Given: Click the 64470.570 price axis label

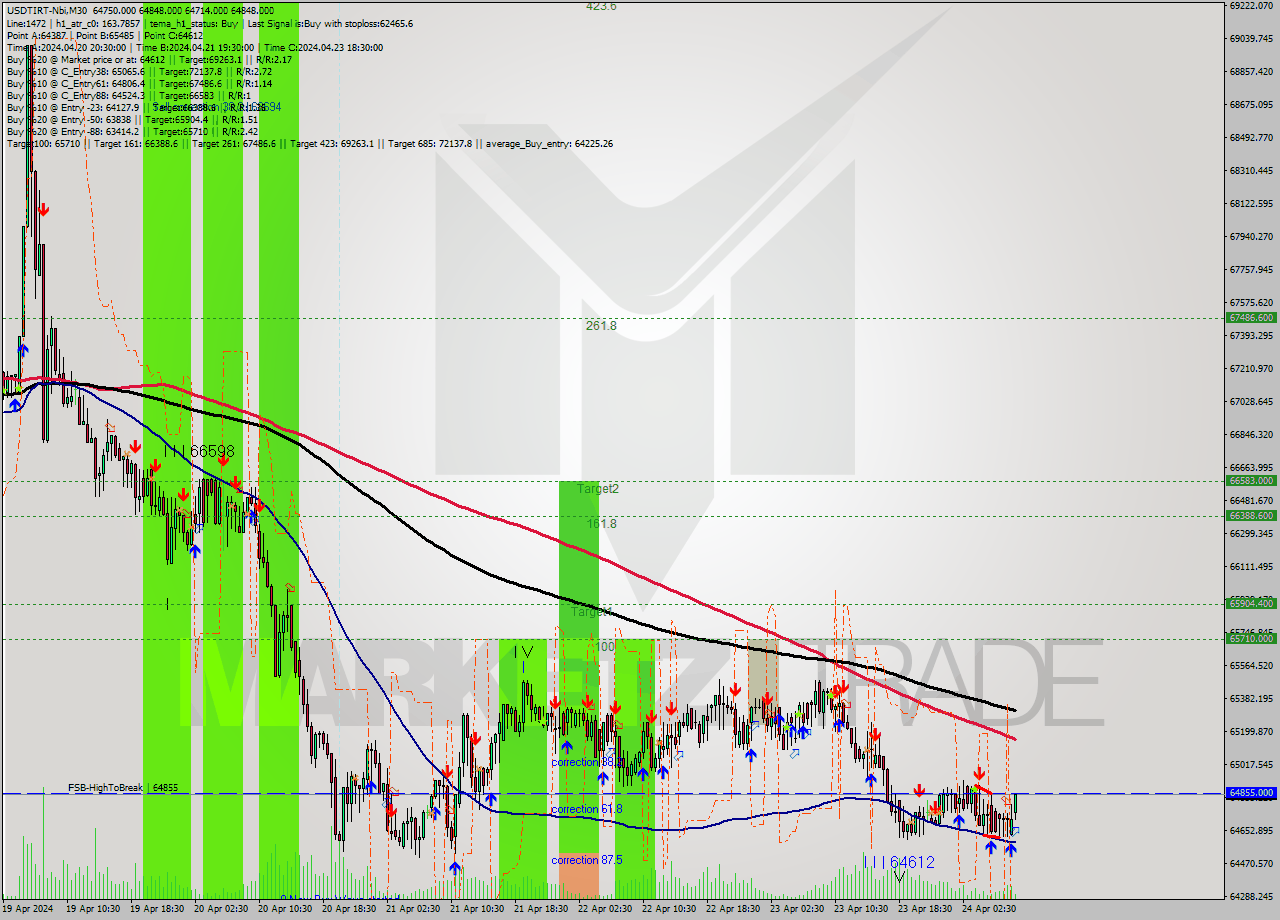Looking at the screenshot, I should (1253, 863).
